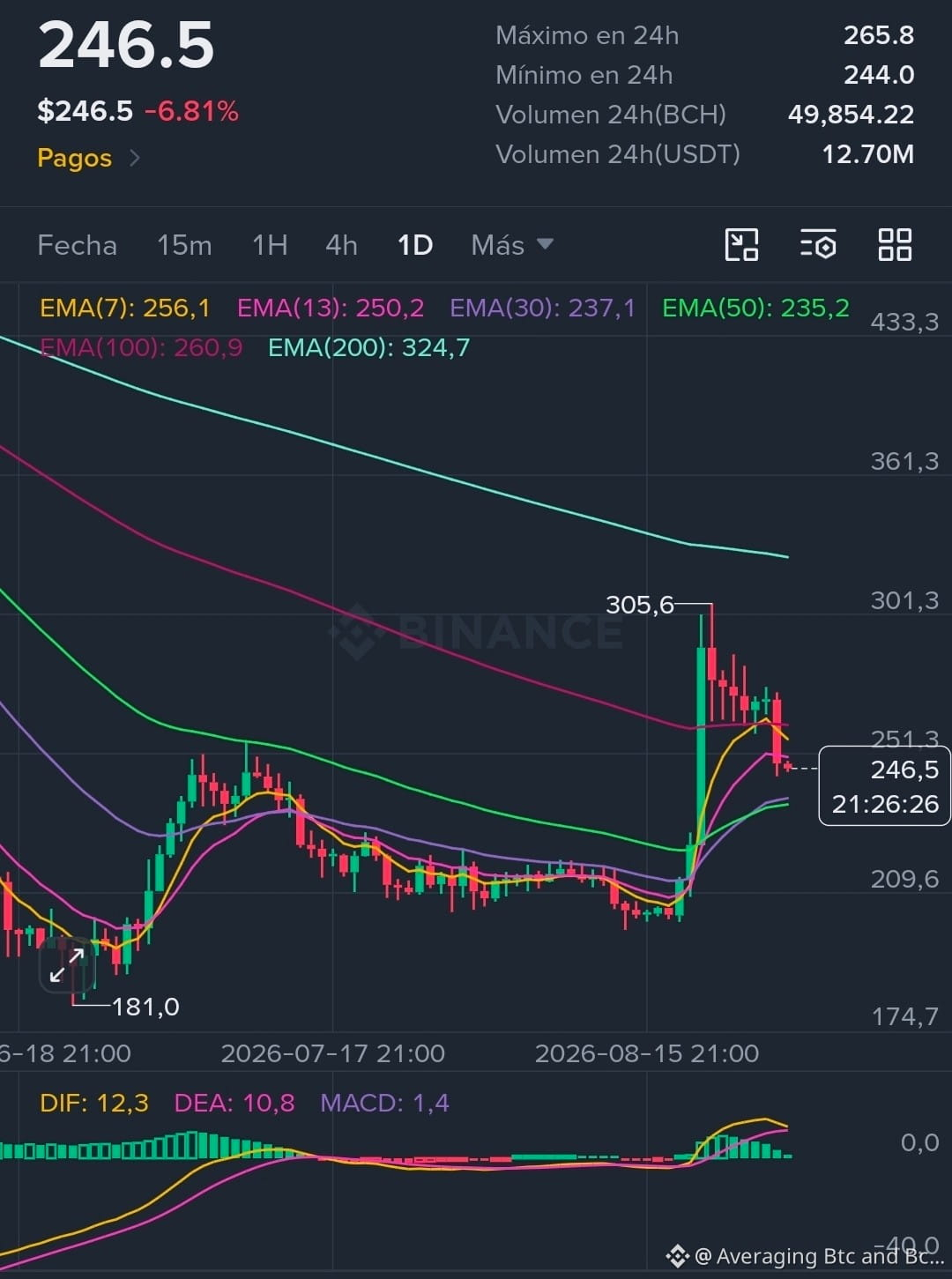Tap the Máximo en 24h value 265.8
952x1279 pixels.
tap(878, 35)
